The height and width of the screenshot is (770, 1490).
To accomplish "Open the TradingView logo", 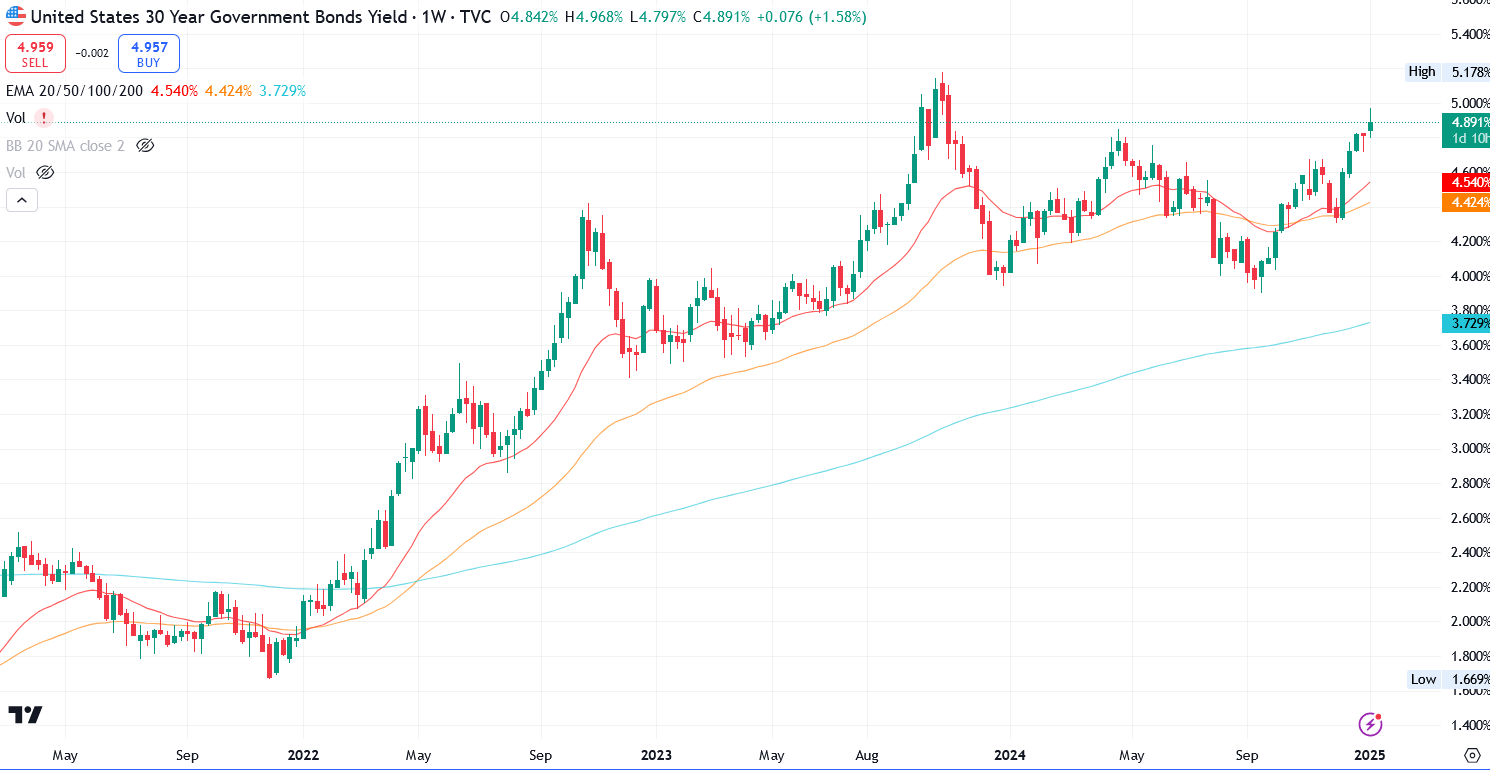I will coord(25,714).
